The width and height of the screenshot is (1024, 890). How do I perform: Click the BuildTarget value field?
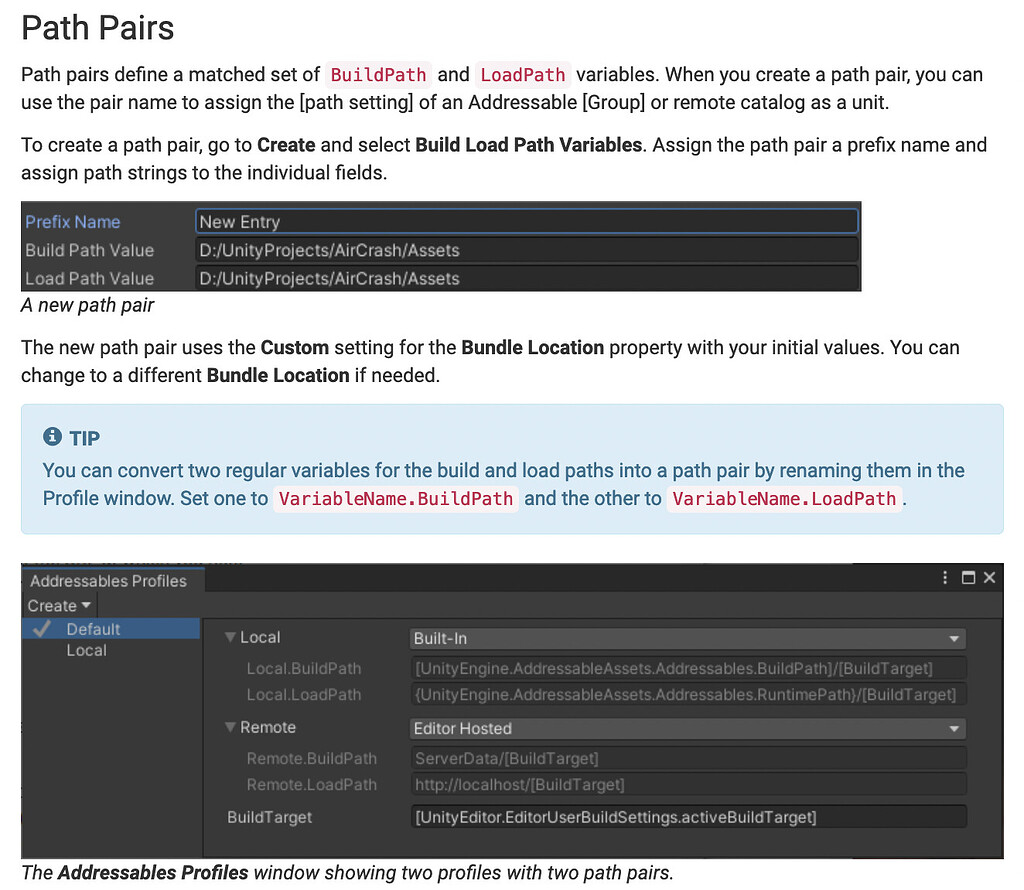click(688, 817)
